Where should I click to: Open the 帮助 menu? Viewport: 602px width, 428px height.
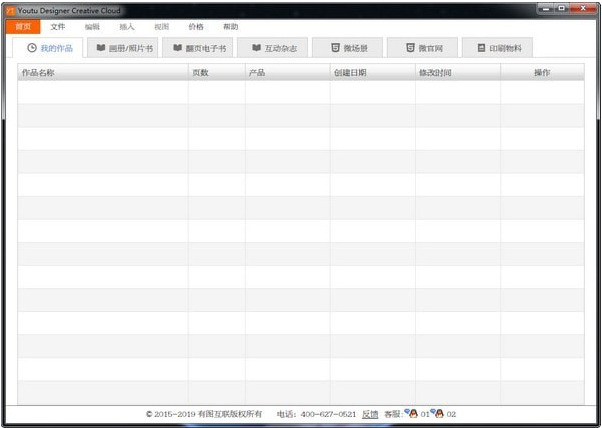(x=231, y=26)
